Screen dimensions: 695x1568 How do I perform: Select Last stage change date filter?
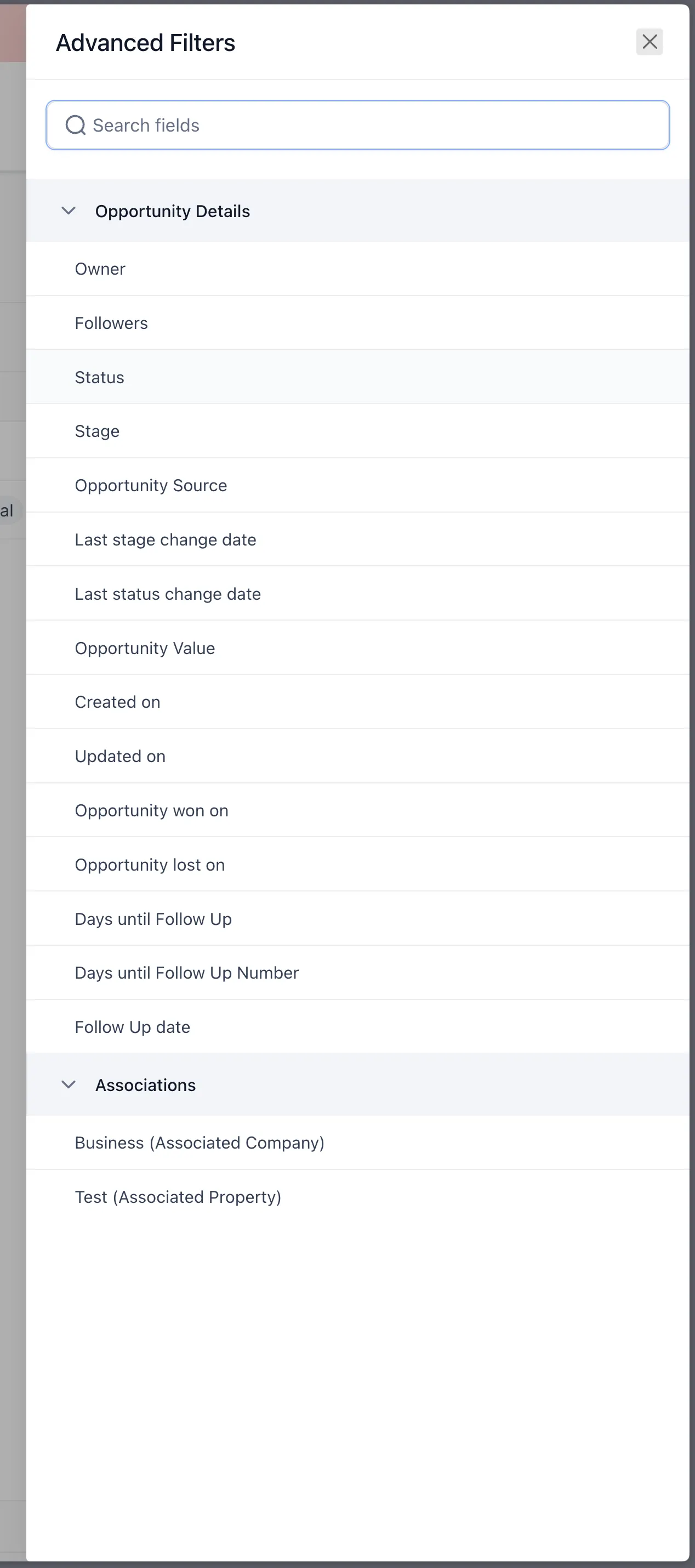tap(358, 539)
